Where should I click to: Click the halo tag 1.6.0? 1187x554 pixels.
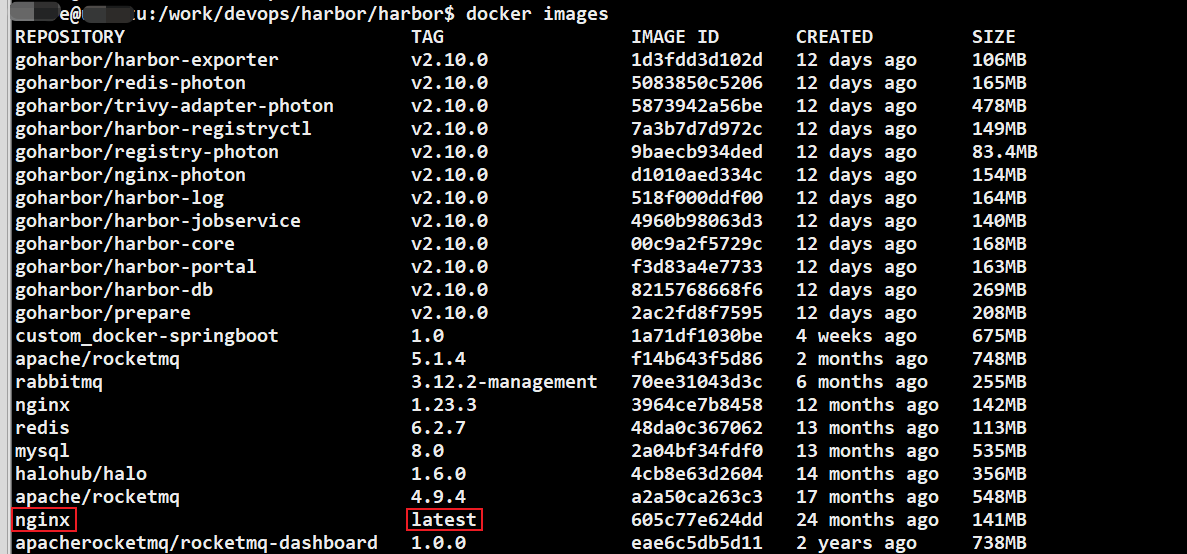[438, 475]
